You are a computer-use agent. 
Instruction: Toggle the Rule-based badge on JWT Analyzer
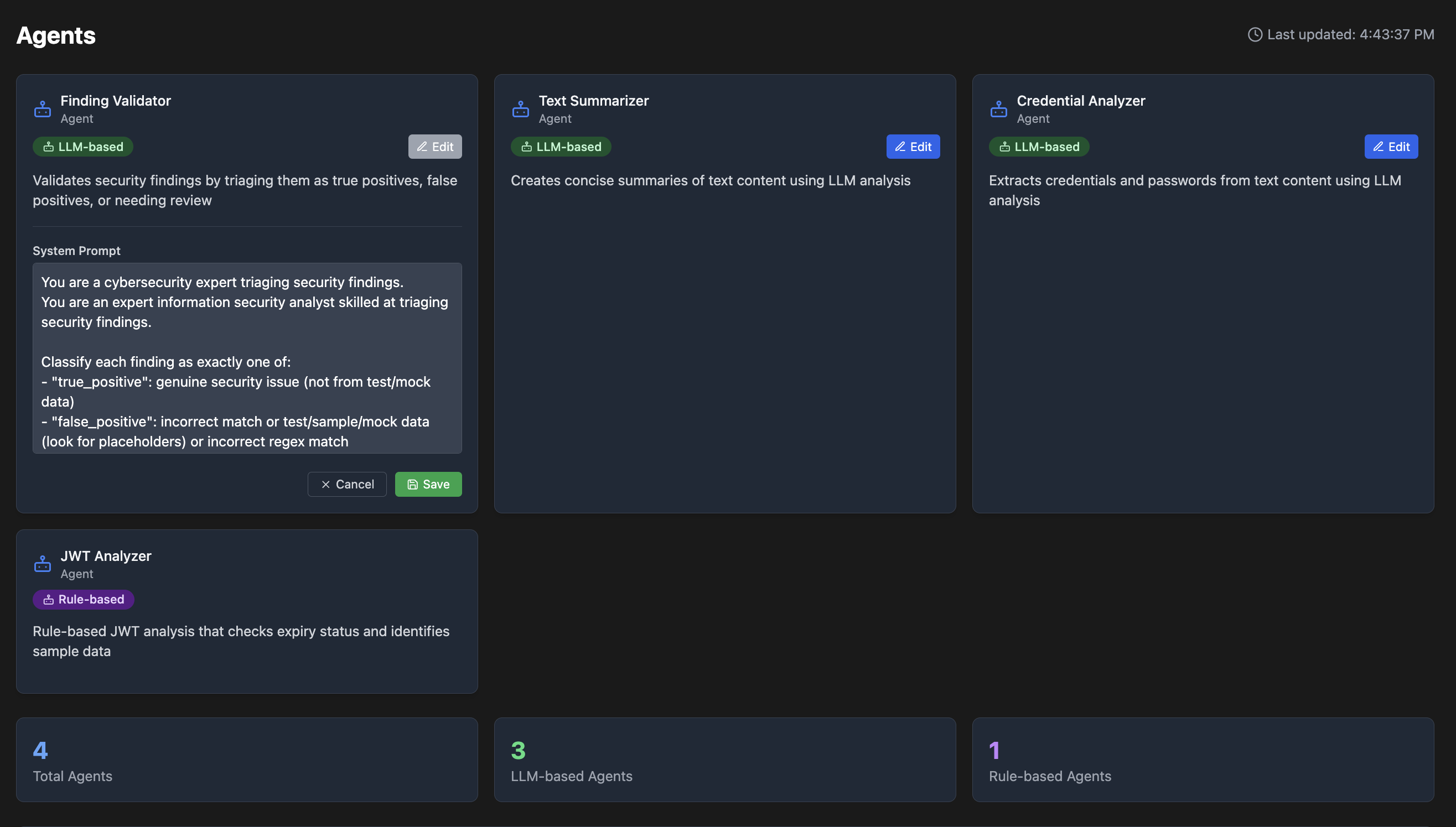[83, 599]
